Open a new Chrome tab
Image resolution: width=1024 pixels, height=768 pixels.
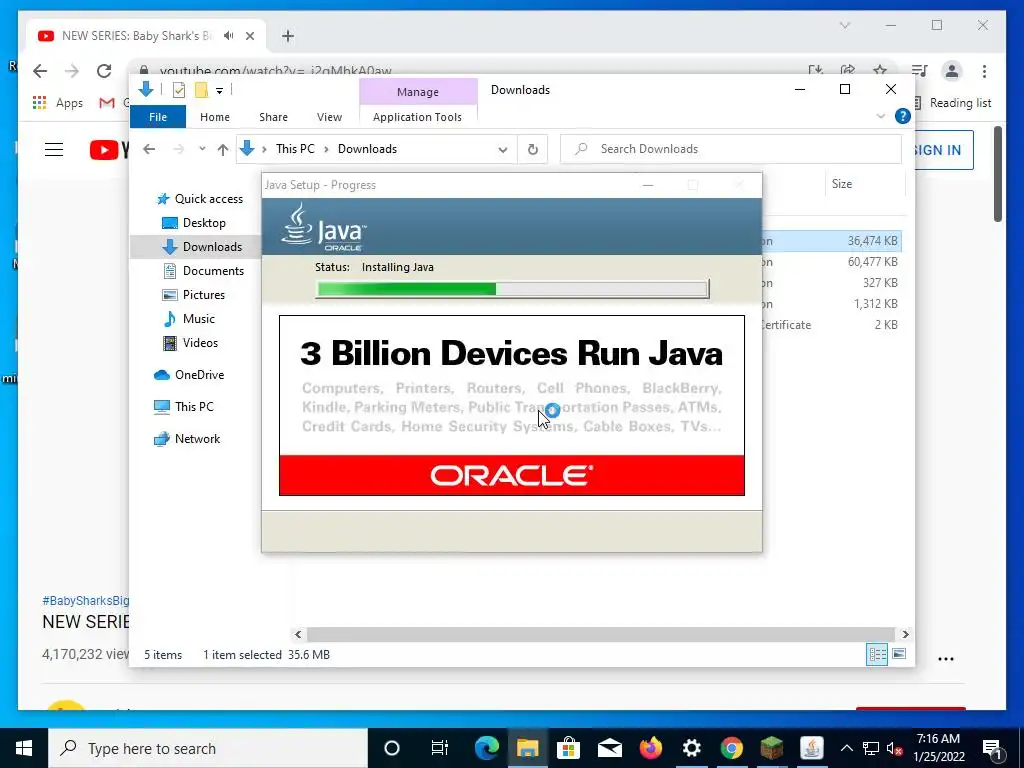point(288,36)
